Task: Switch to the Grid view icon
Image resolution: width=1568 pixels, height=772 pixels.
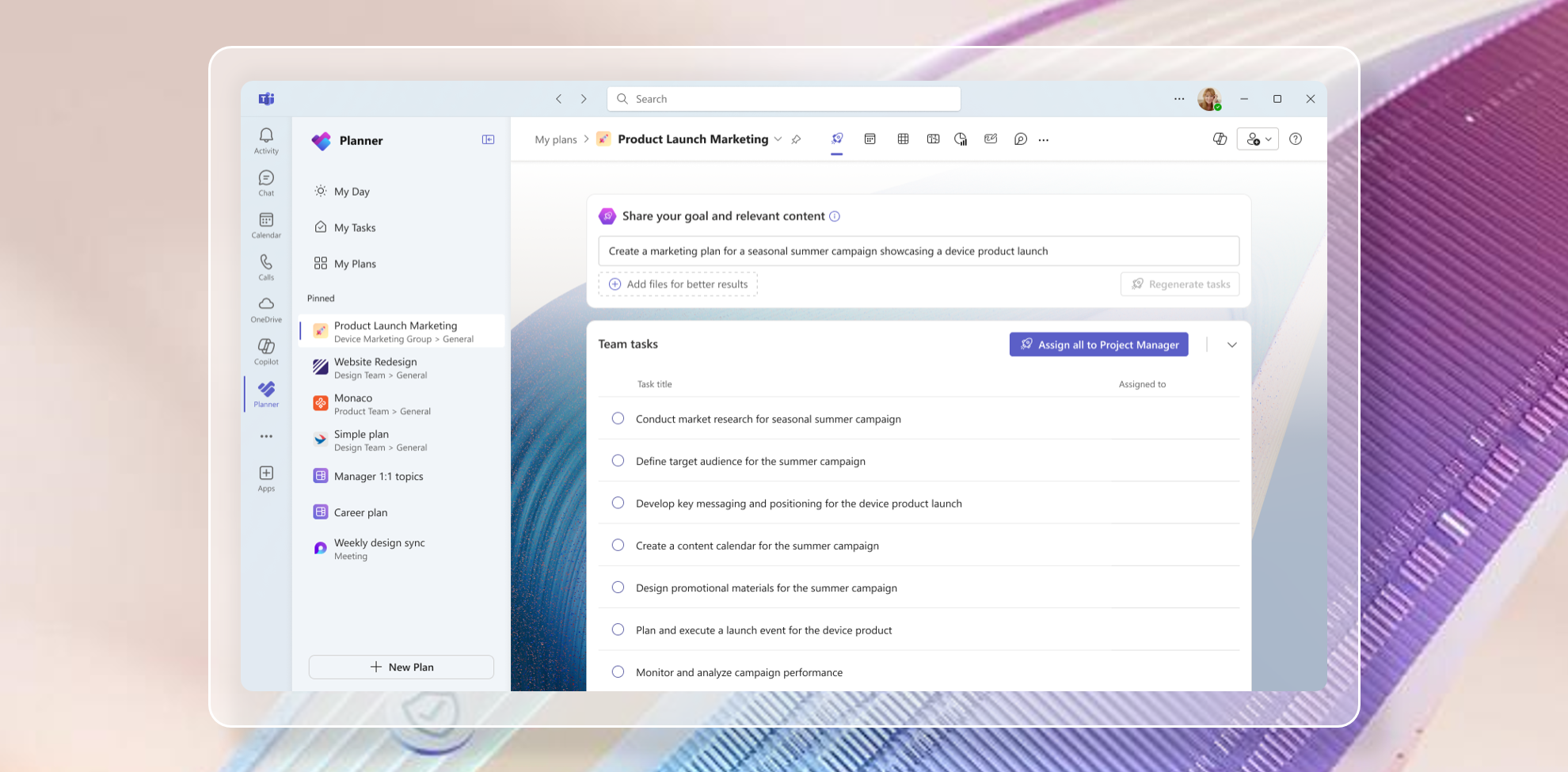Action: [x=903, y=139]
